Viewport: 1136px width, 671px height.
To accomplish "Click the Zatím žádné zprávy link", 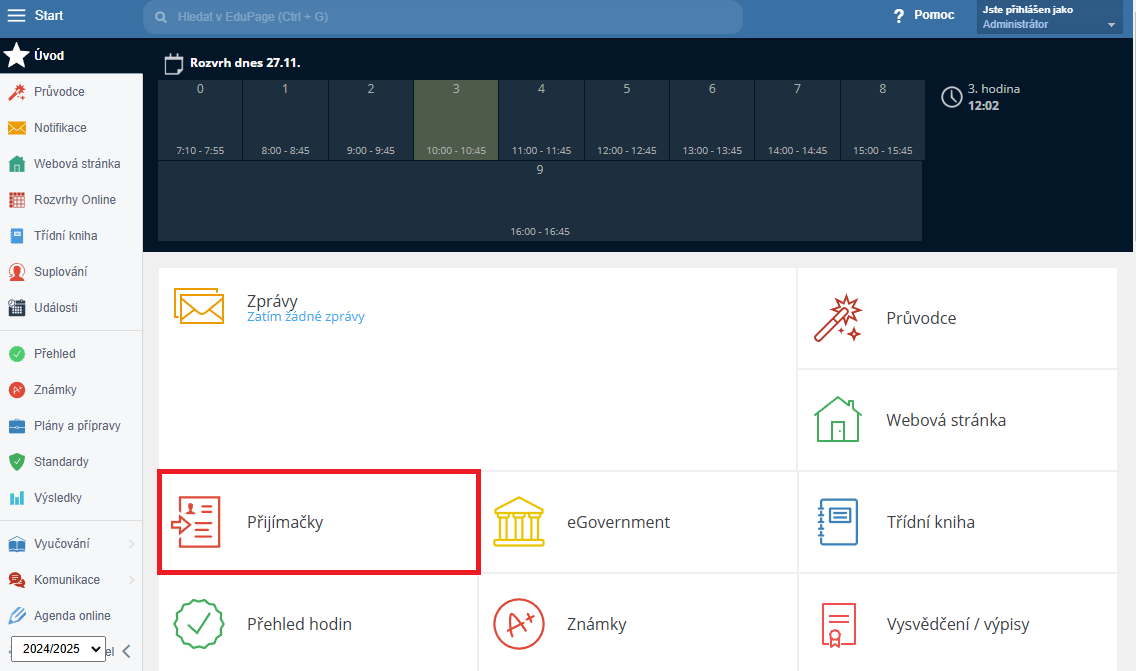I will pos(306,317).
